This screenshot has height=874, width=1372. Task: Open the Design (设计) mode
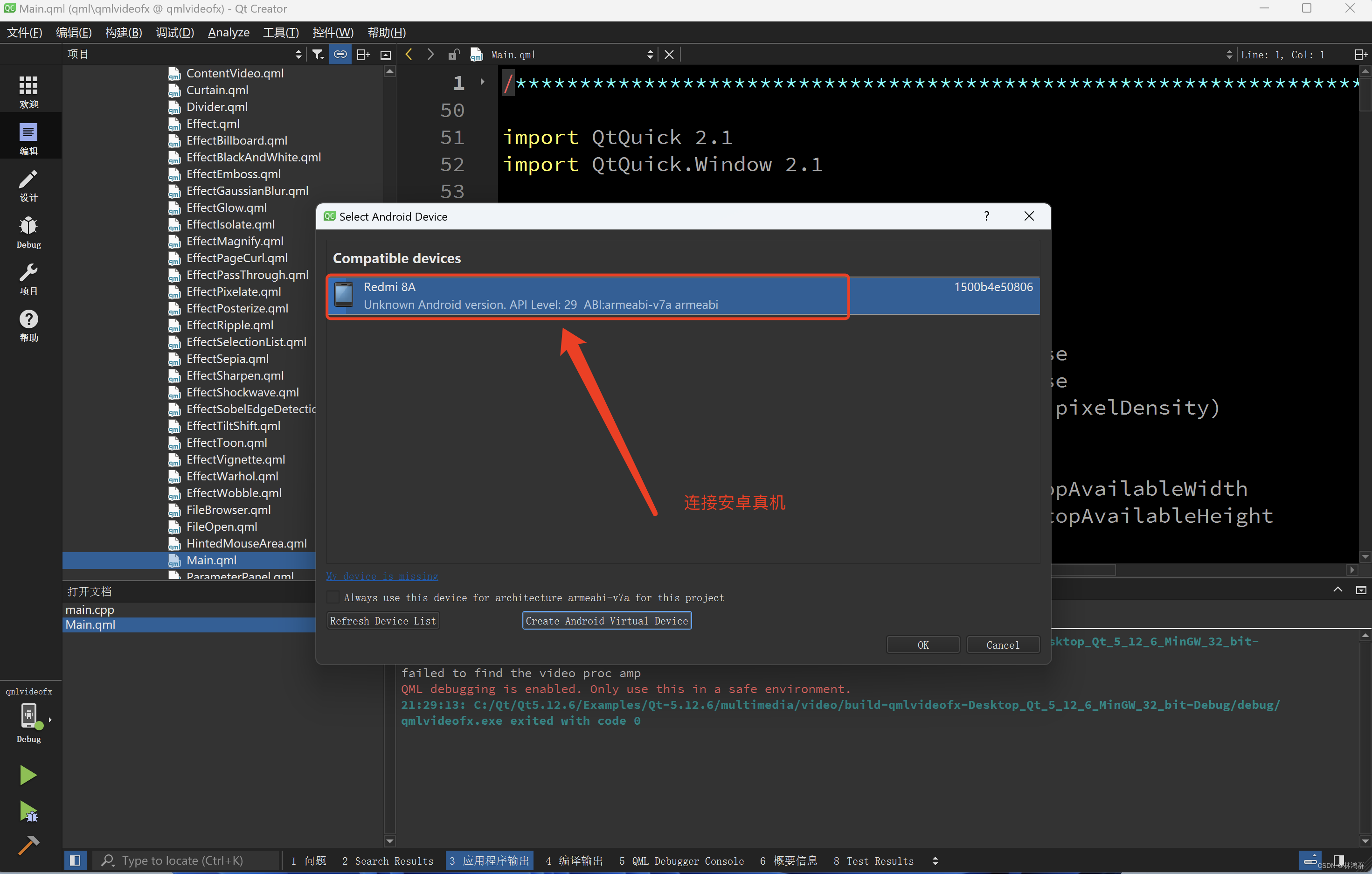[x=28, y=185]
